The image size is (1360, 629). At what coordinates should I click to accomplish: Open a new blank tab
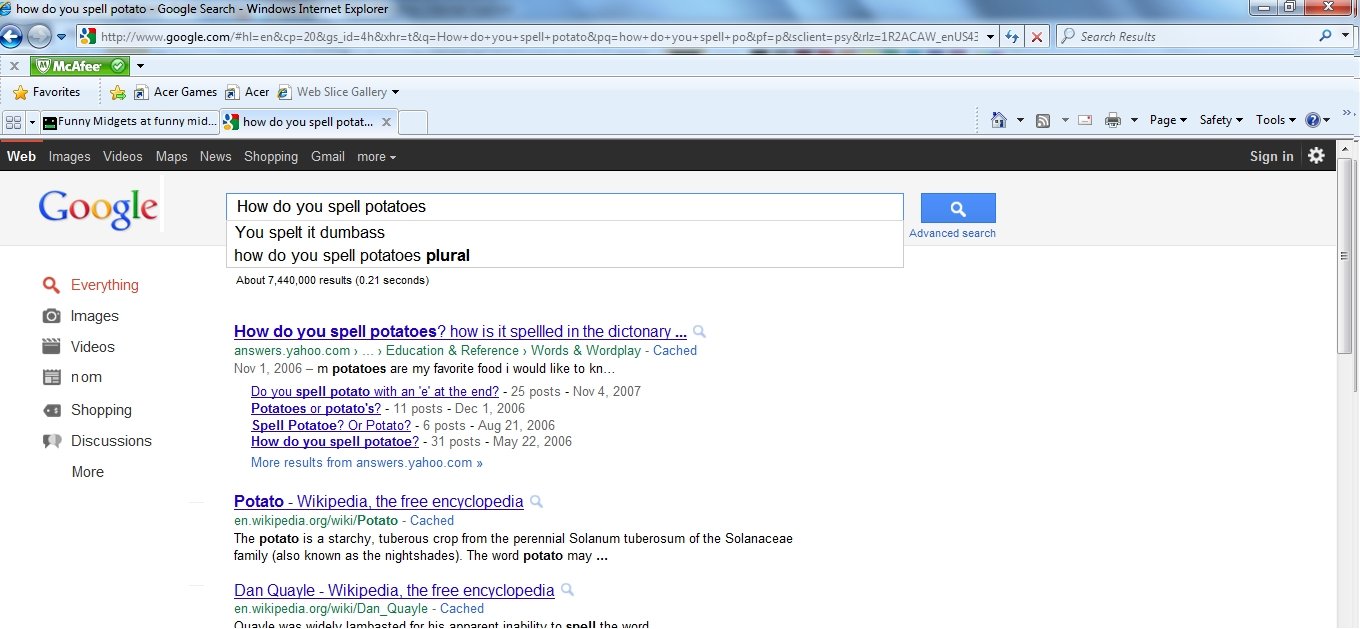tap(413, 122)
